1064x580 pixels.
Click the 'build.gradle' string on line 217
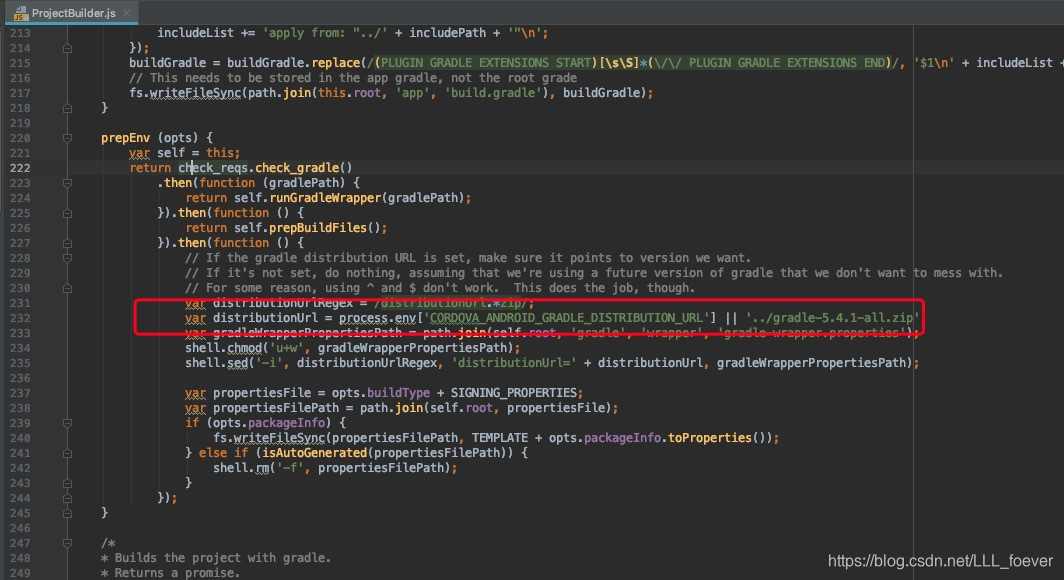(x=493, y=92)
